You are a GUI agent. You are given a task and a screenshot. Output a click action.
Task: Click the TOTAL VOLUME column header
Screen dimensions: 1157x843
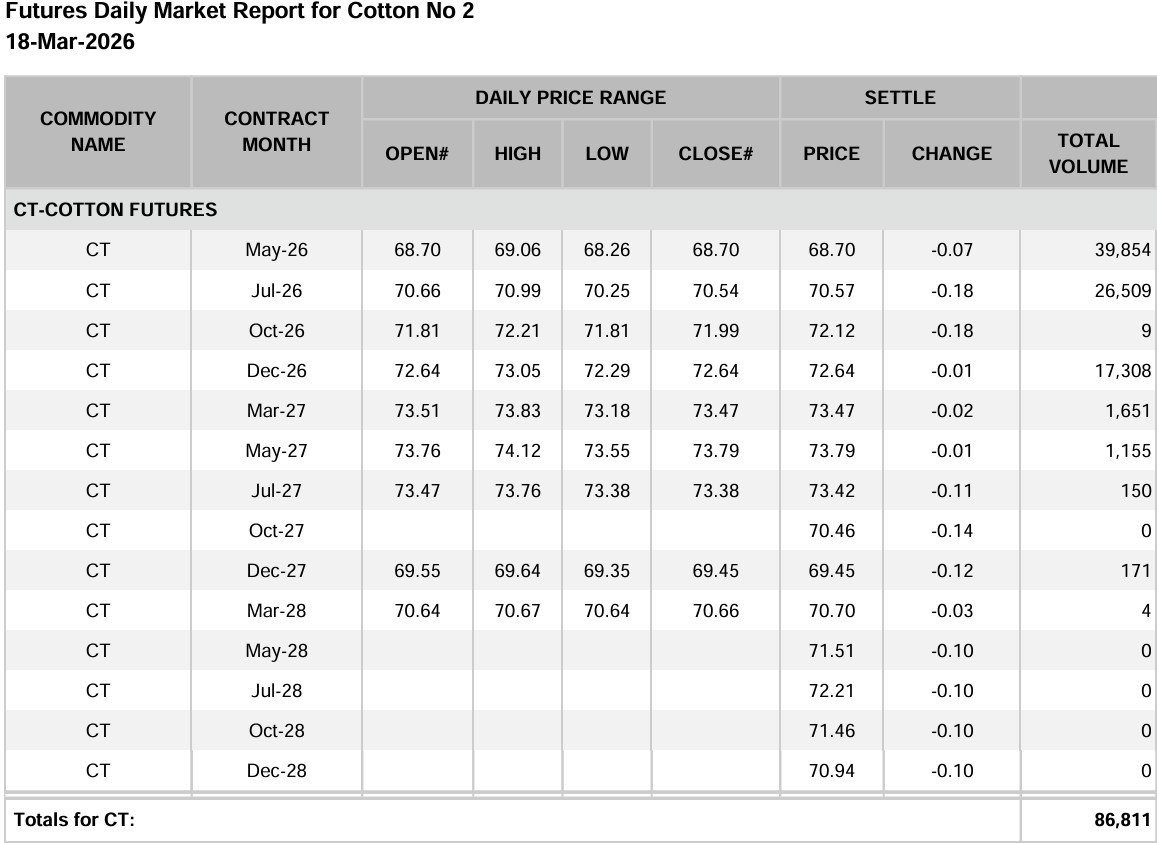click(1088, 154)
